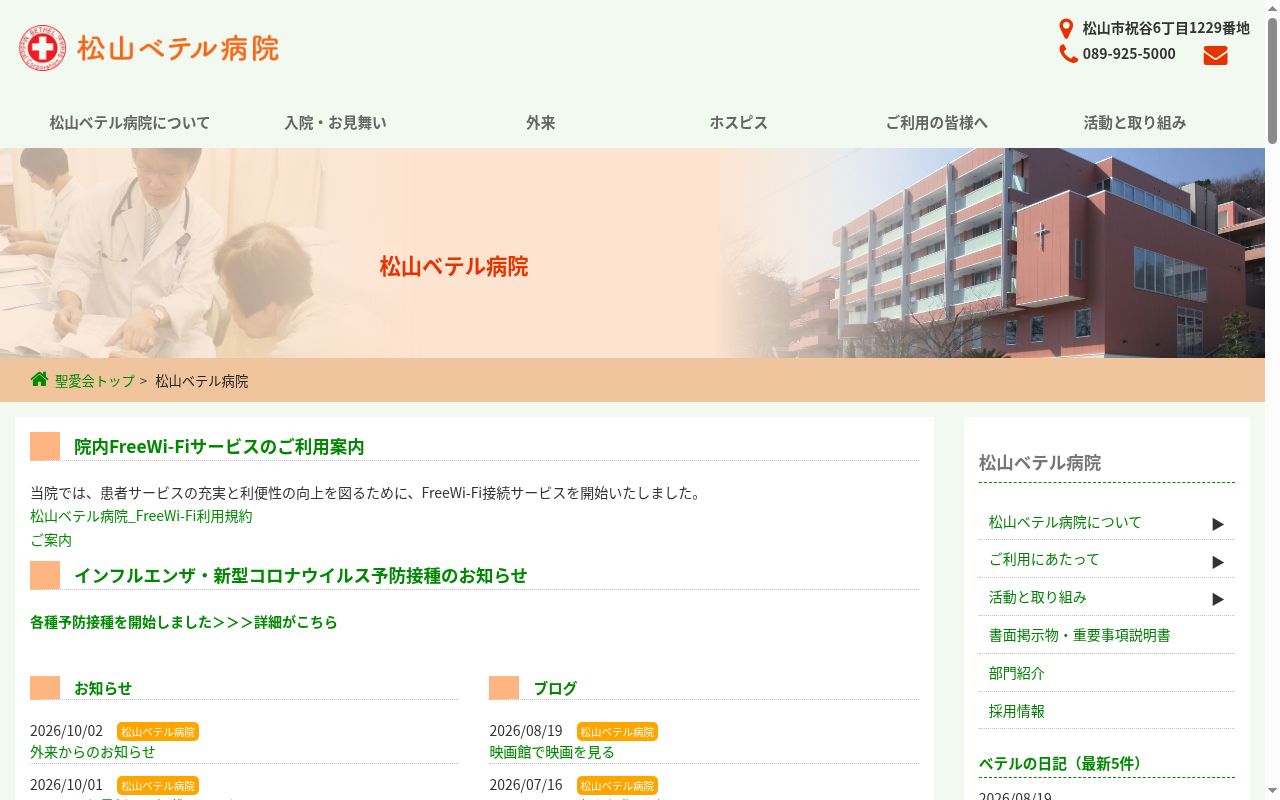Screen dimensions: 1280x800
Task: Open 書面掲示物・重要事項説明書 sidebar link
Action: (x=1079, y=635)
